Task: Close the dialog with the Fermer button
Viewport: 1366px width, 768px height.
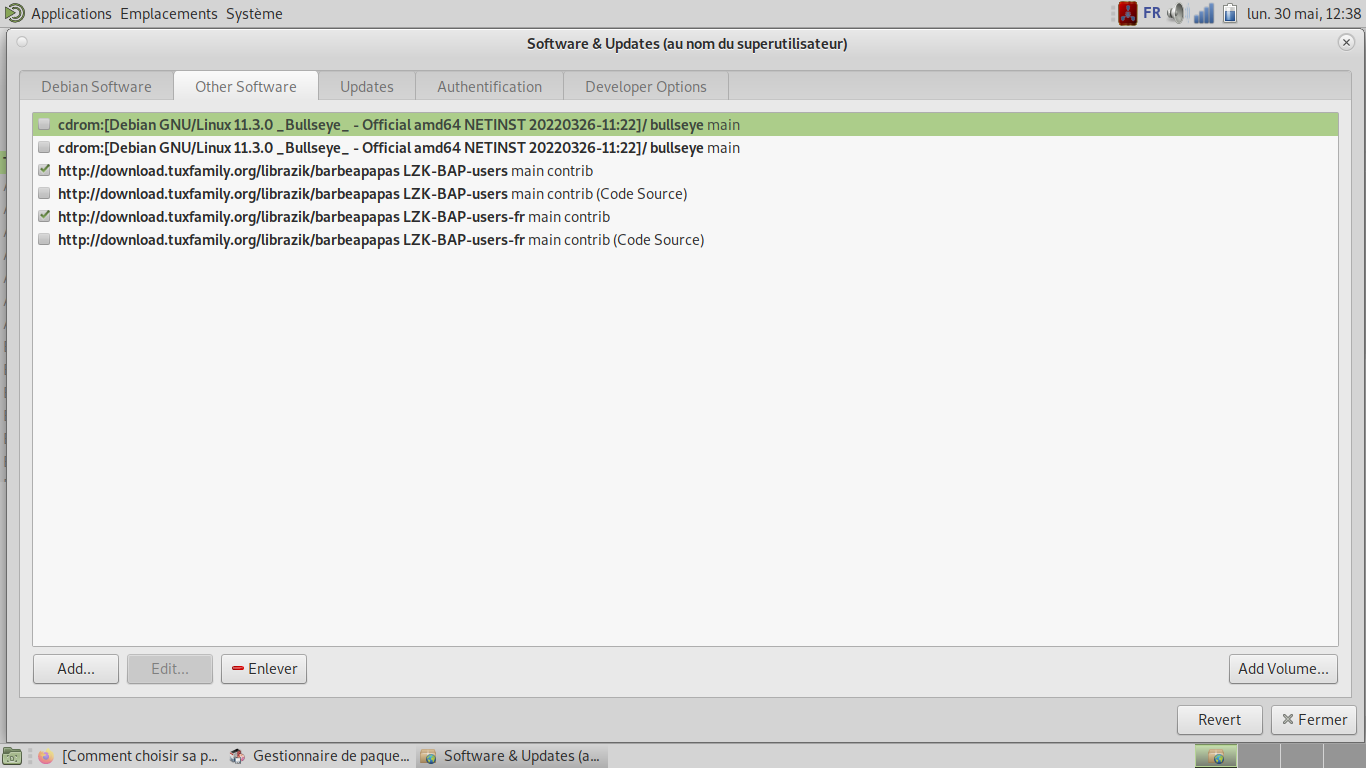Action: click(x=1314, y=720)
